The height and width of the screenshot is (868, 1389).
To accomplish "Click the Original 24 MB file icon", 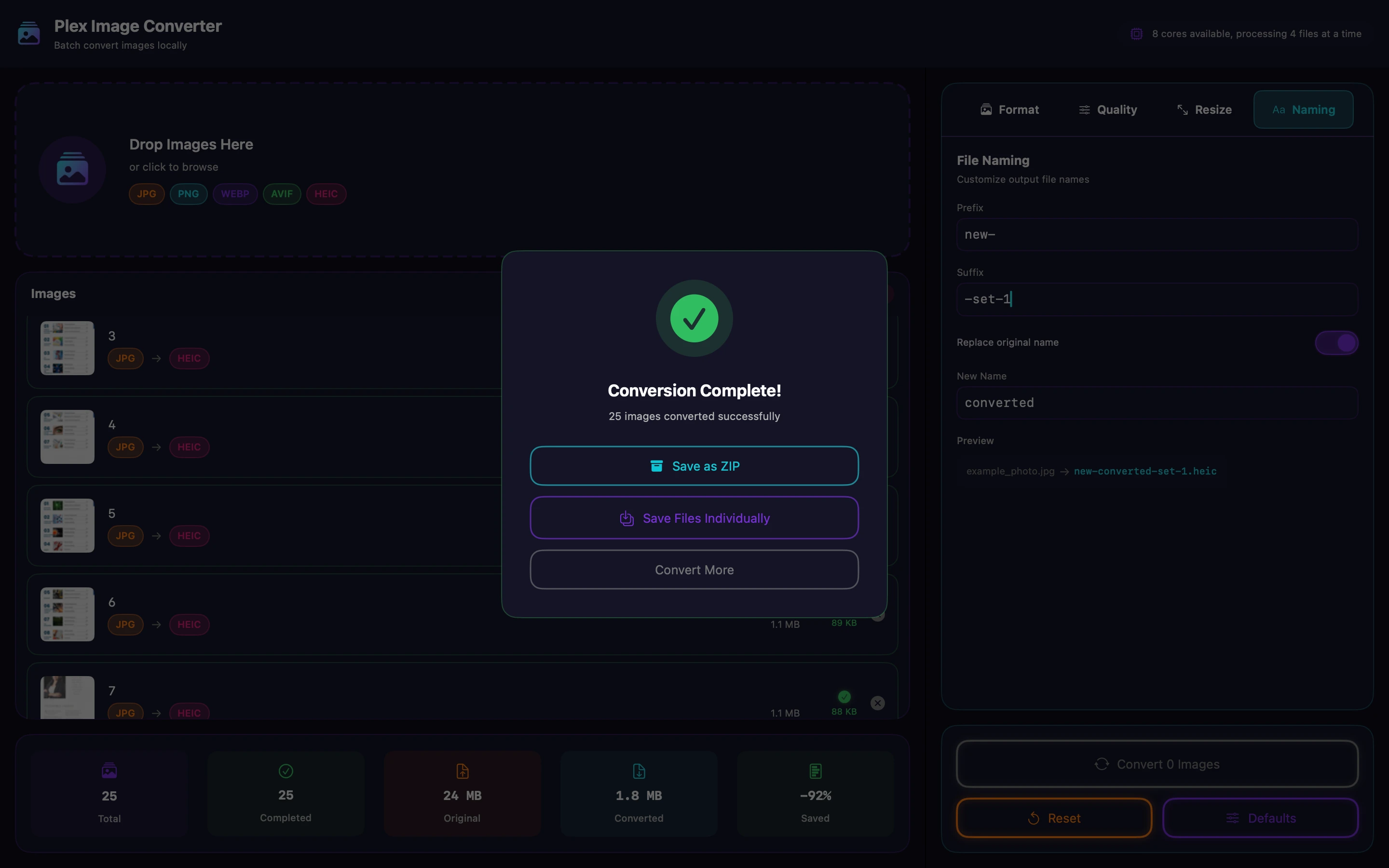I will pos(462,771).
